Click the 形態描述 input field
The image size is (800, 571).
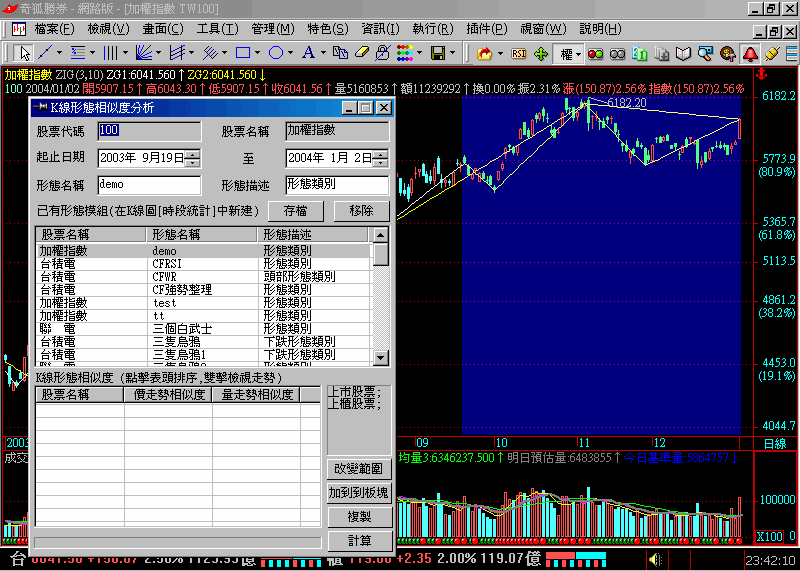point(337,185)
